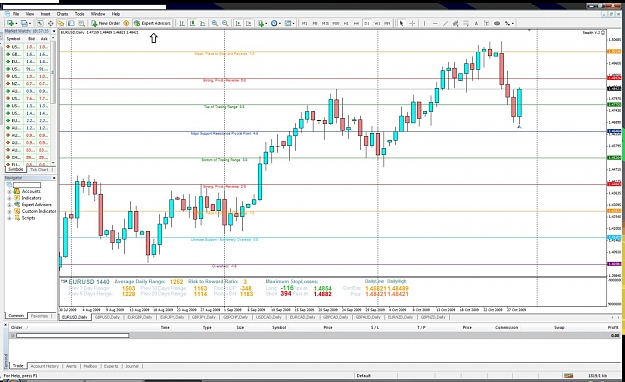The image size is (625, 382).
Task: Switch to the USDCAD,Daily chart tab
Action: click(x=269, y=317)
